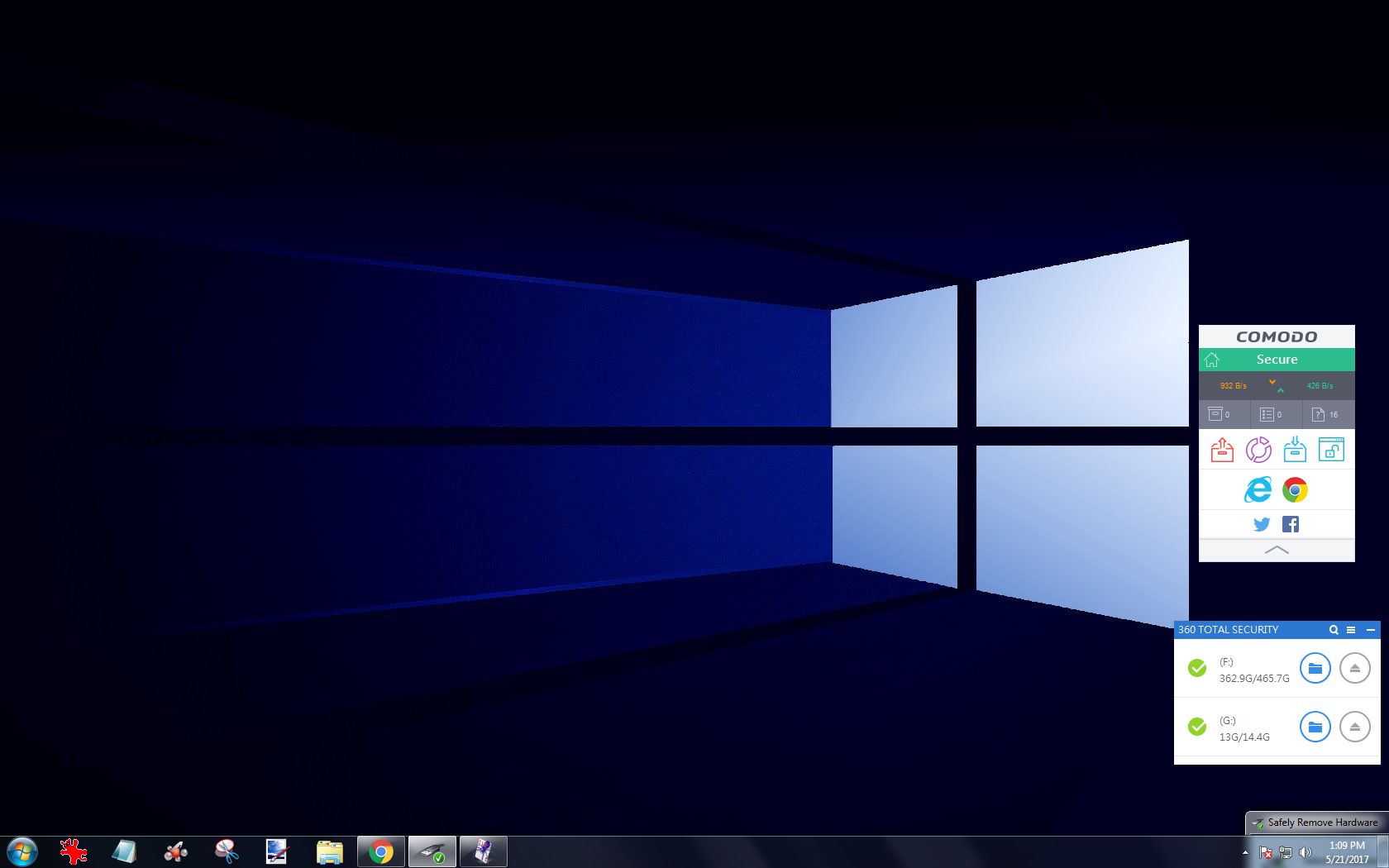Launch Chrome from the Comodo widget
This screenshot has height=868, width=1389.
1295,490
